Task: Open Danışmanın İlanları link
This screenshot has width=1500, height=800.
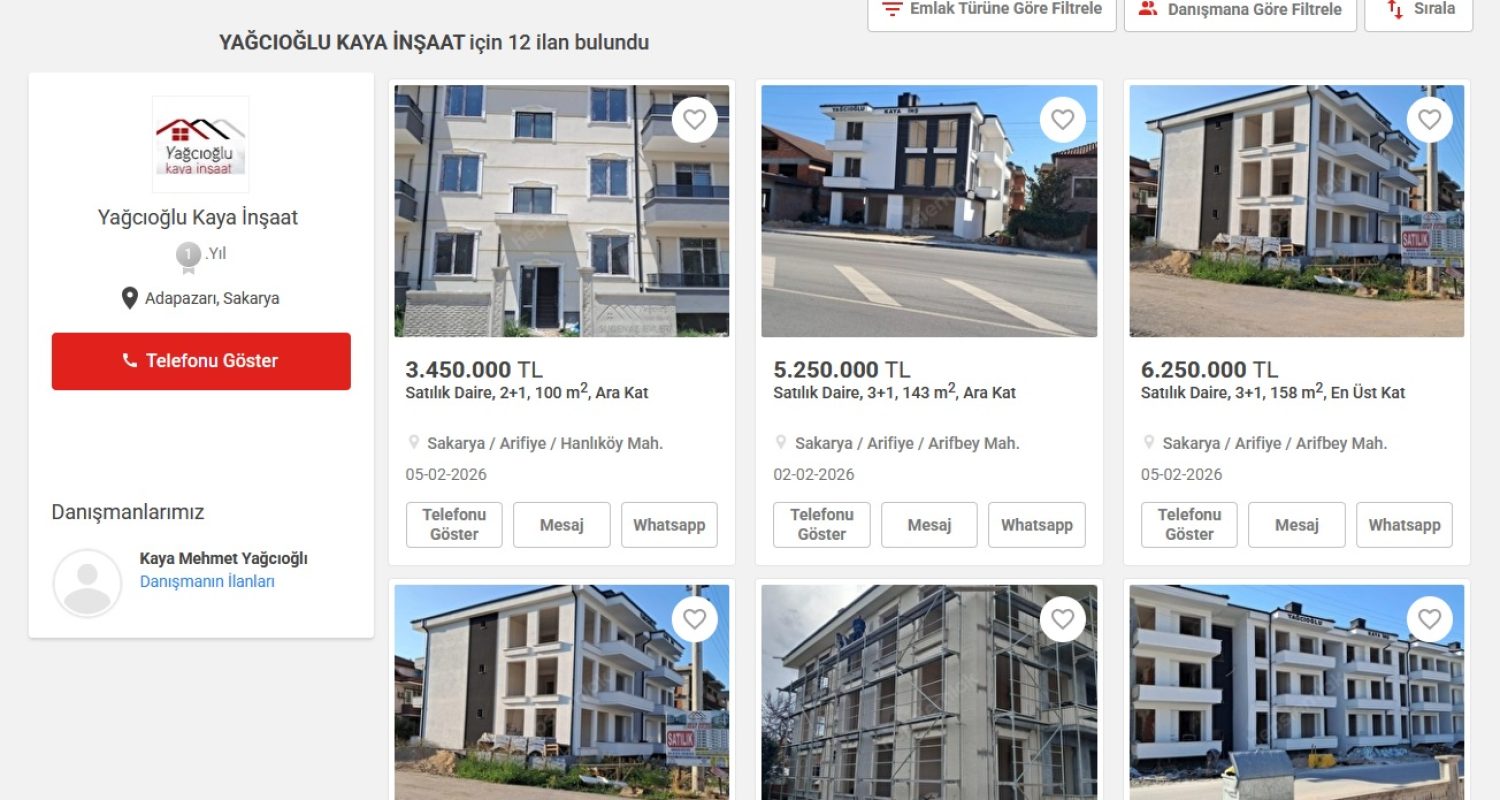Action: [207, 581]
